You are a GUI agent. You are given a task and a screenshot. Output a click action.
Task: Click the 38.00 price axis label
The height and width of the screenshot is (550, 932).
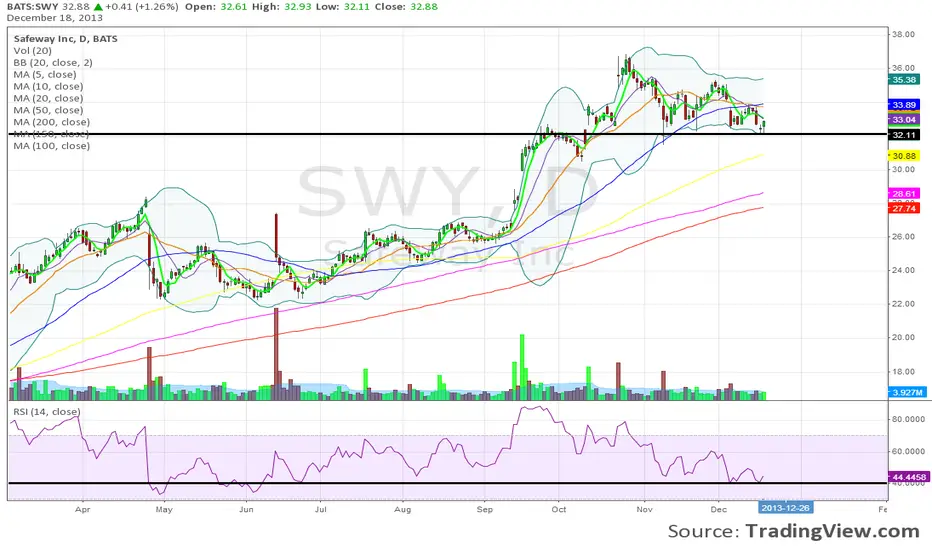pos(903,34)
